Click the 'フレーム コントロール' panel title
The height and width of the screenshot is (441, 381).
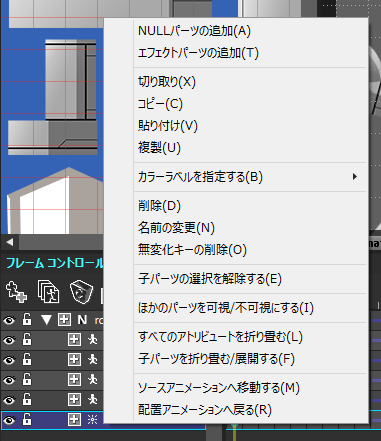pos(55,263)
